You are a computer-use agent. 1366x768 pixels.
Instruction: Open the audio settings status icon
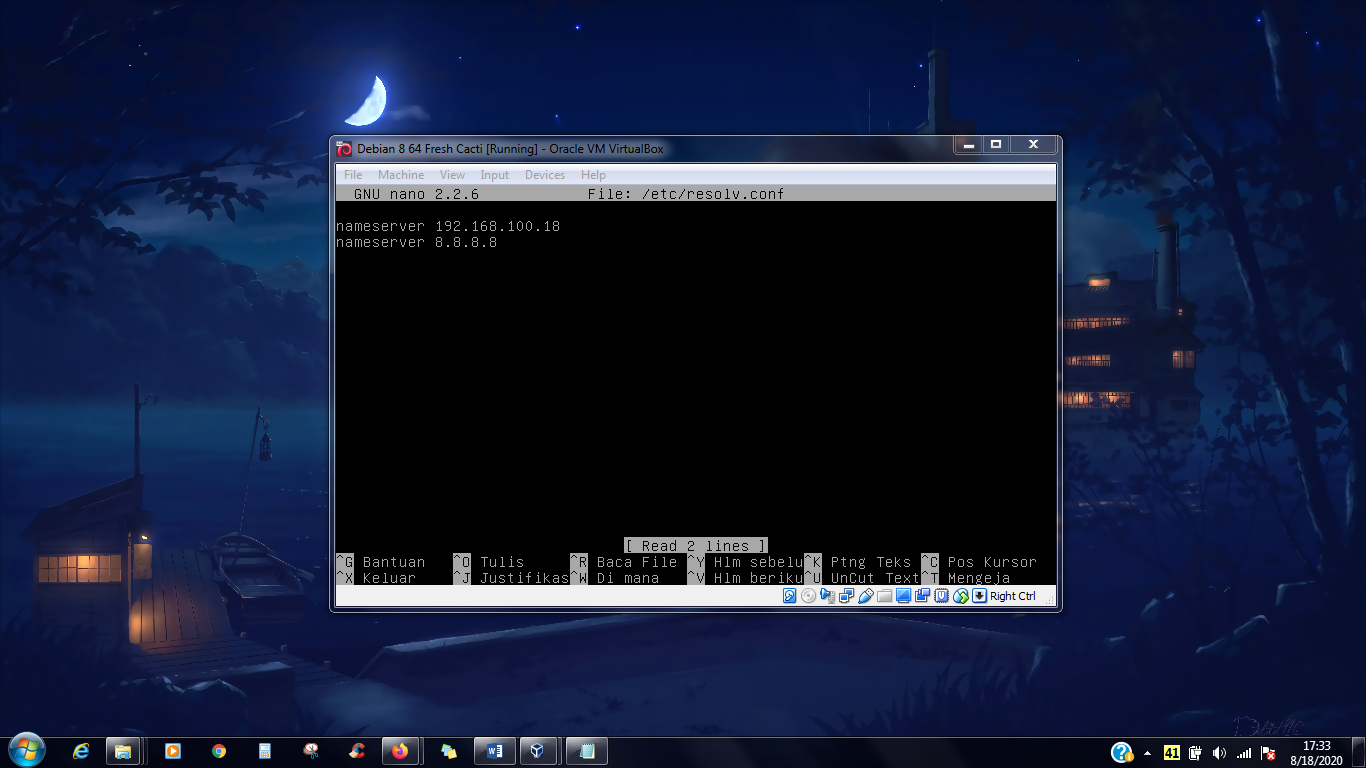point(827,596)
